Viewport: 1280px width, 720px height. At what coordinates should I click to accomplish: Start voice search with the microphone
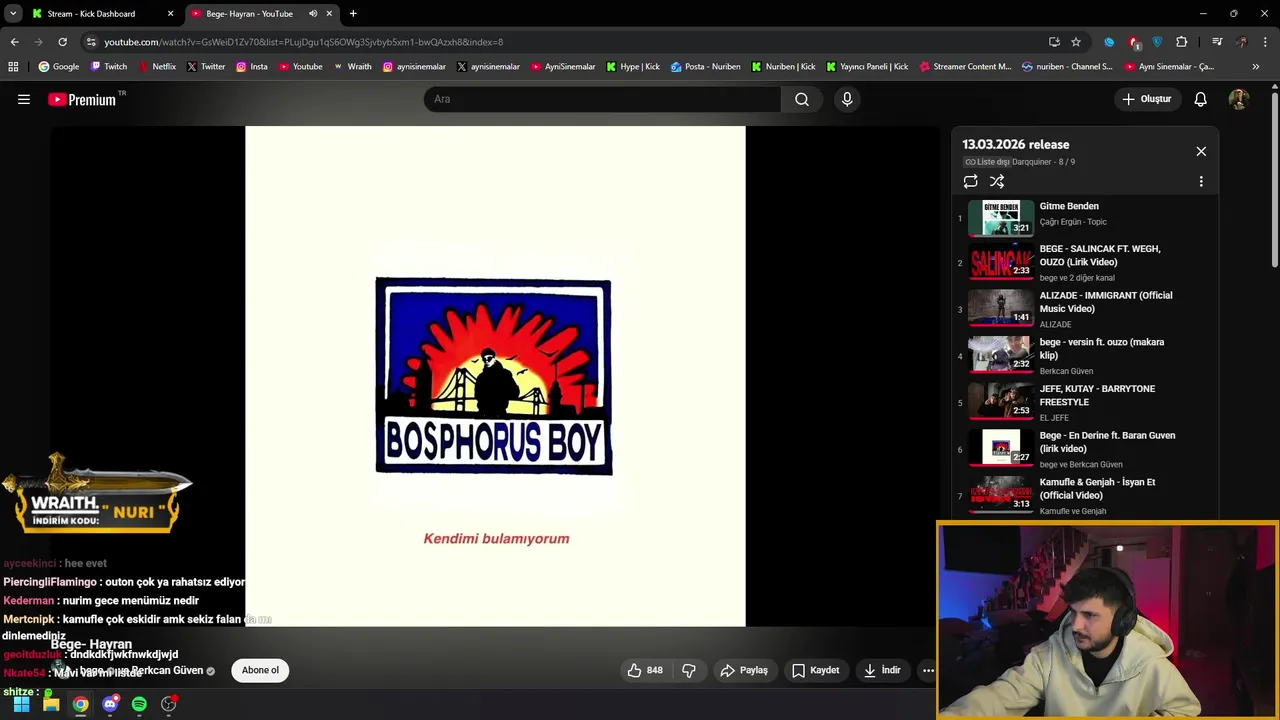click(847, 99)
